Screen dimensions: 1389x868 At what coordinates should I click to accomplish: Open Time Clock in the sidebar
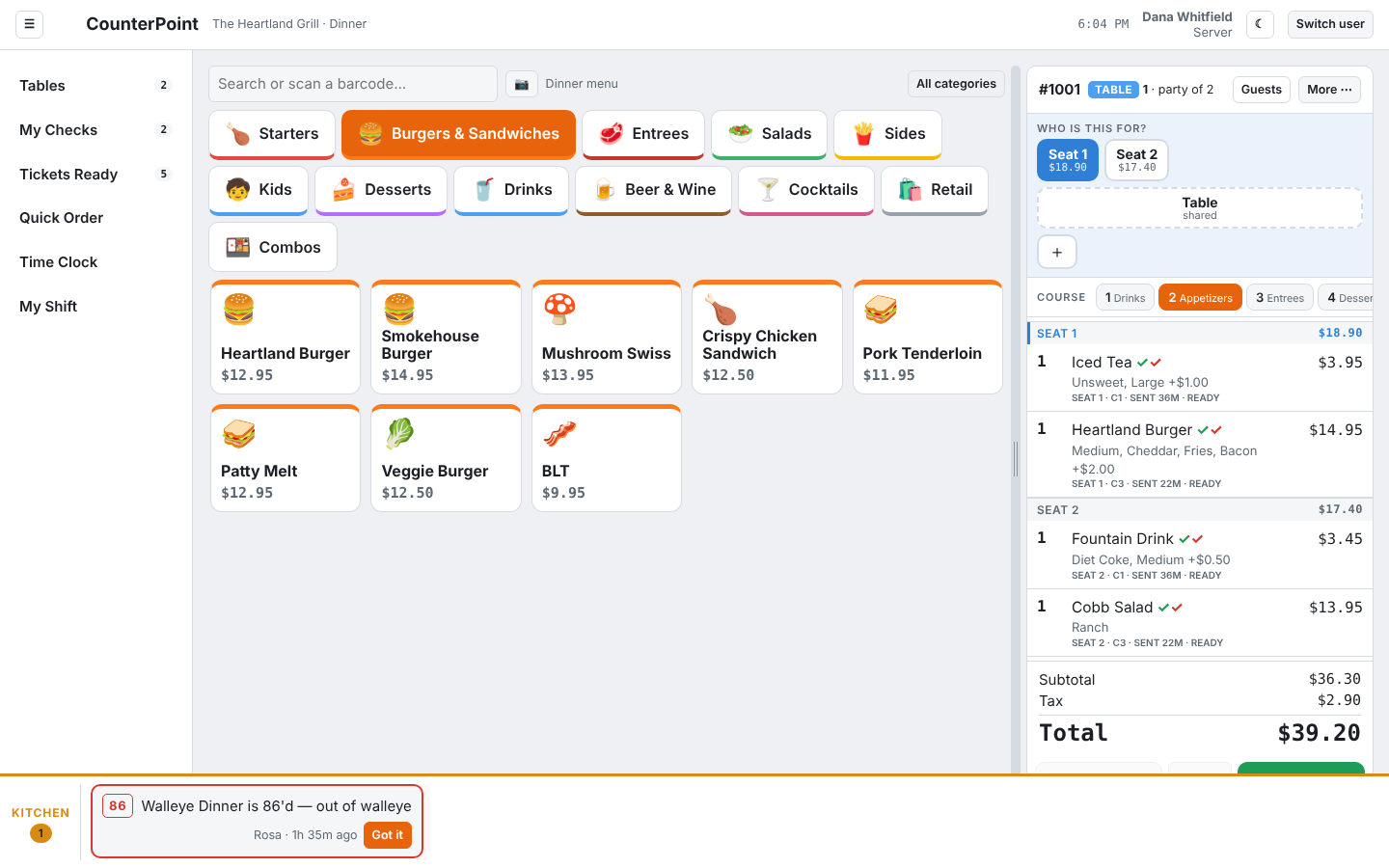[95, 262]
